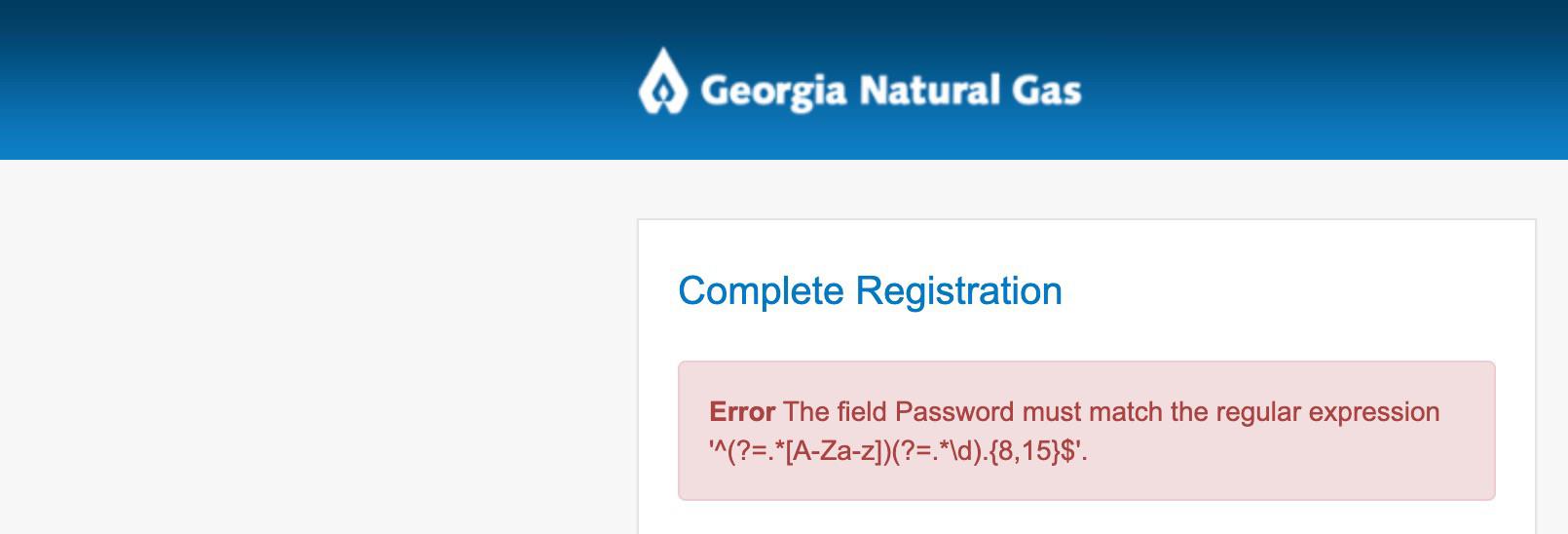1568x534 pixels.
Task: Click the bold Error label
Action: click(x=742, y=411)
